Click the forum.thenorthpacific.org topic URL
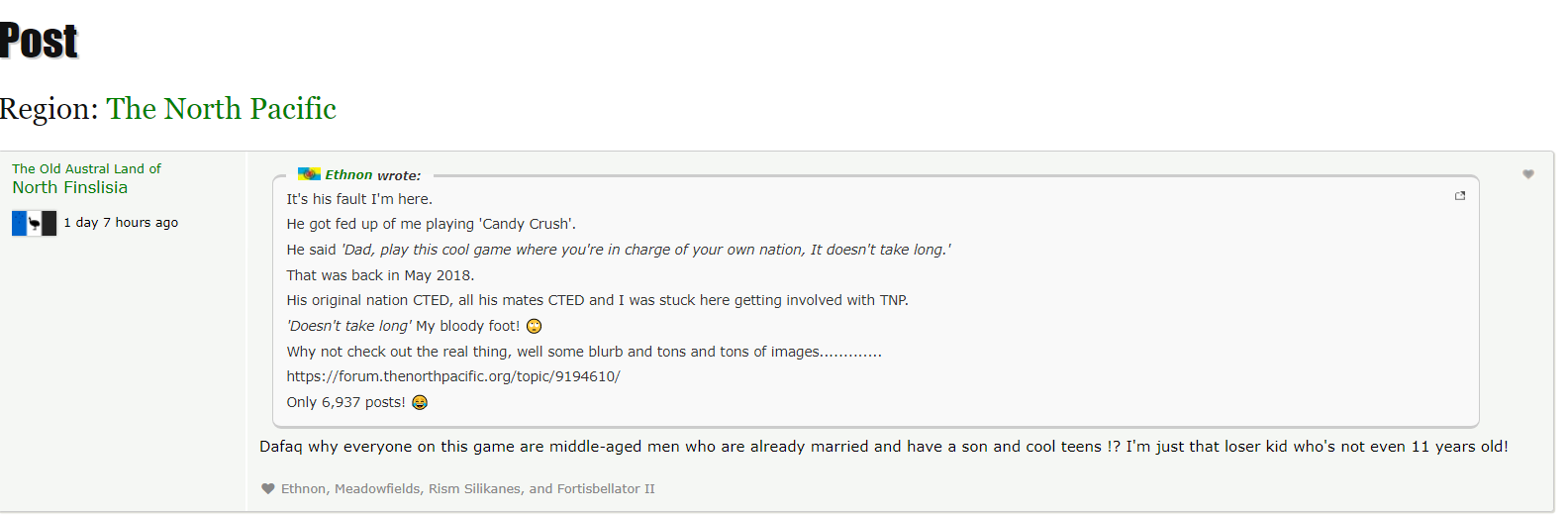Viewport: 1568px width, 517px height. tap(453, 376)
